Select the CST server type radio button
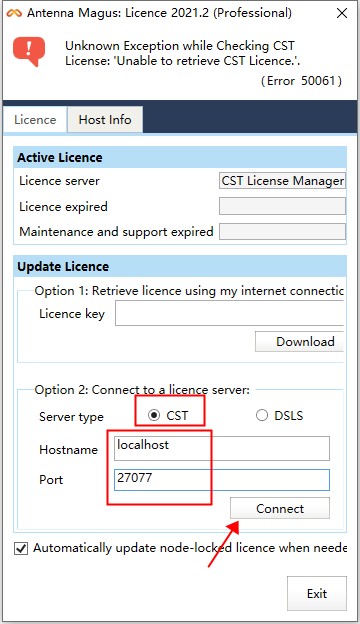Image resolution: width=360 pixels, height=624 pixels. point(154,415)
